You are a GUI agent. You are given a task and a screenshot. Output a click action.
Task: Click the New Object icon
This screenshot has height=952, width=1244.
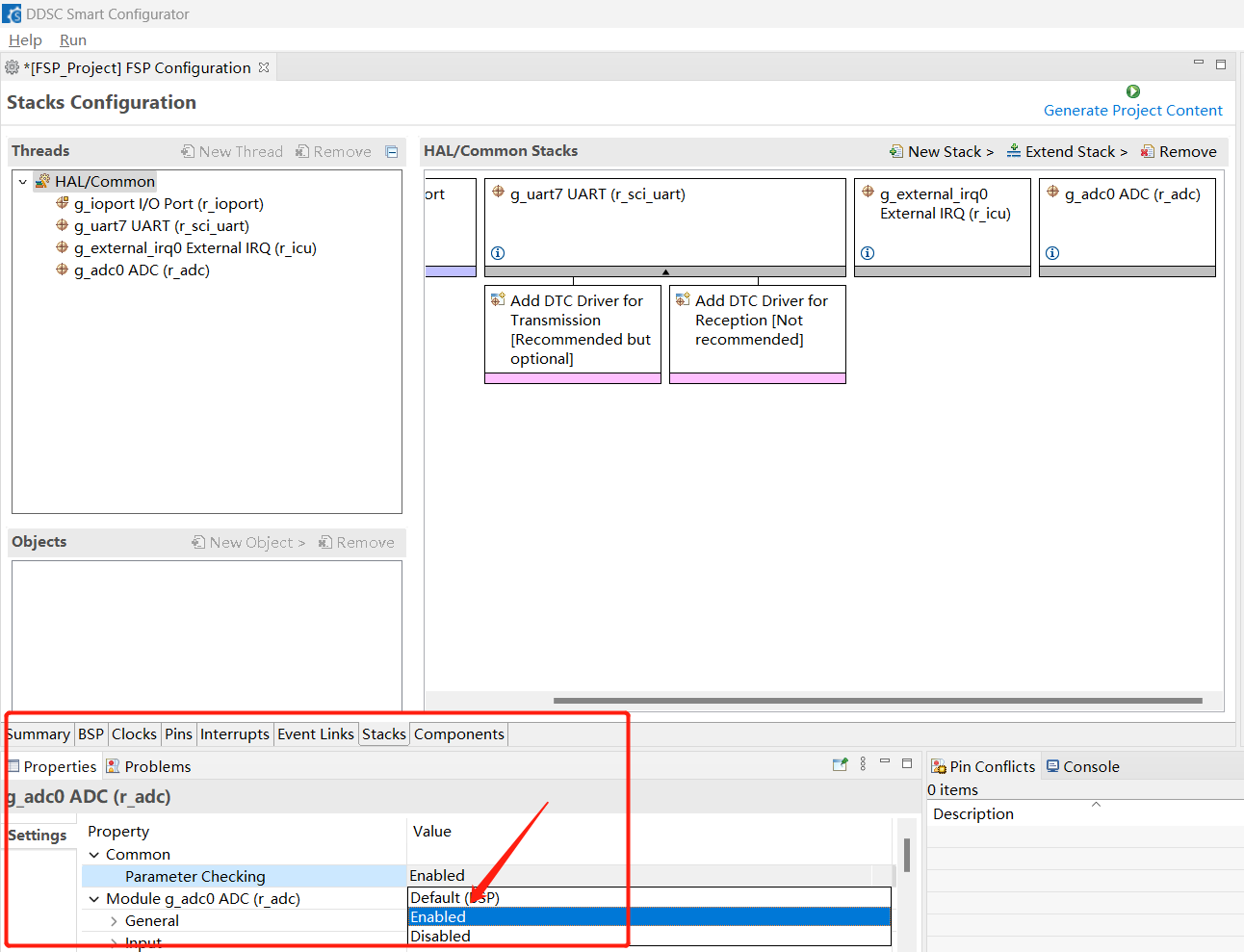tap(198, 542)
